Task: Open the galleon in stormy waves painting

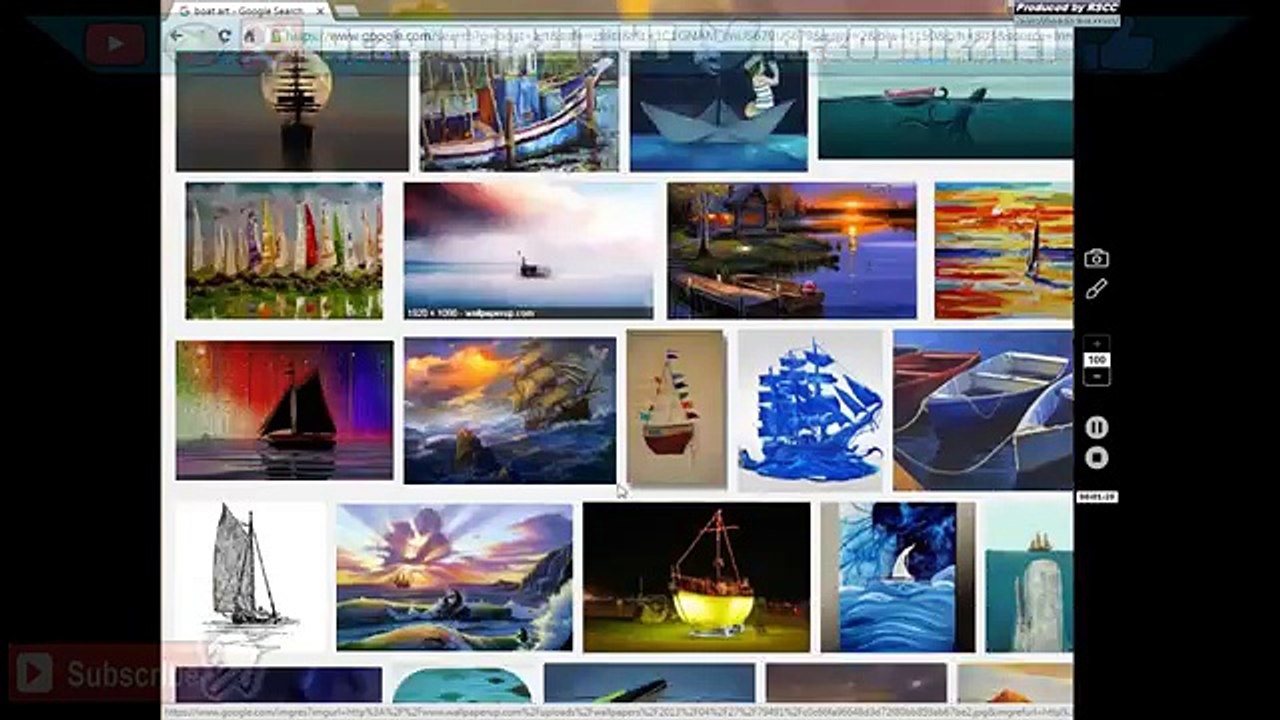Action: pos(510,410)
